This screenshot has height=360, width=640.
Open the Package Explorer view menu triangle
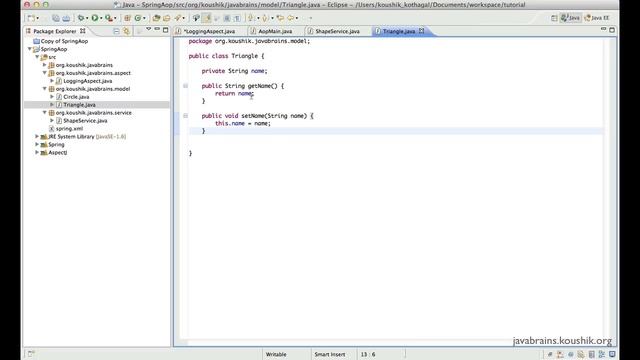point(149,29)
